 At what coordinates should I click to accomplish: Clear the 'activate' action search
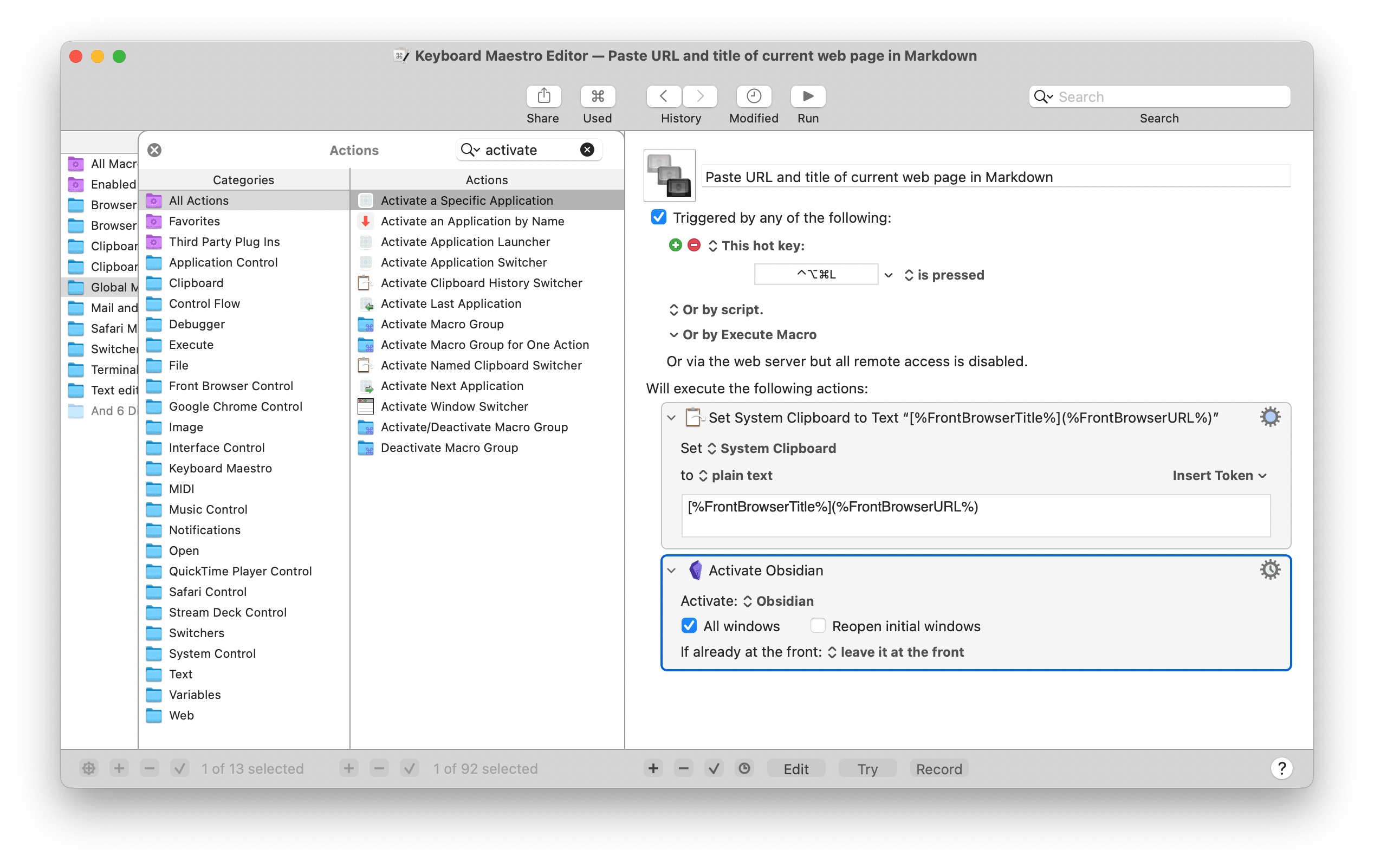(x=587, y=150)
